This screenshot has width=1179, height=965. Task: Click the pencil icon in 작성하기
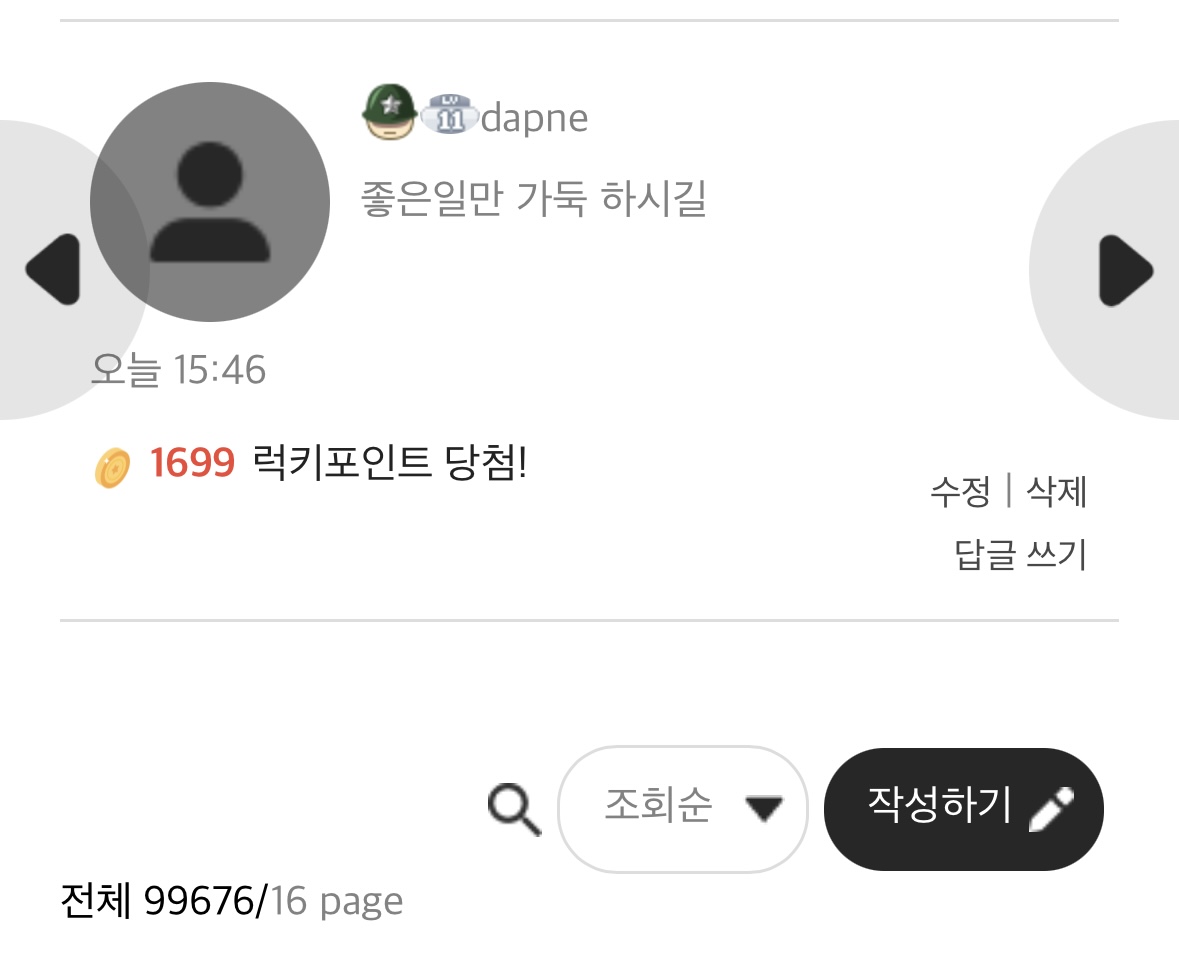coord(1051,809)
